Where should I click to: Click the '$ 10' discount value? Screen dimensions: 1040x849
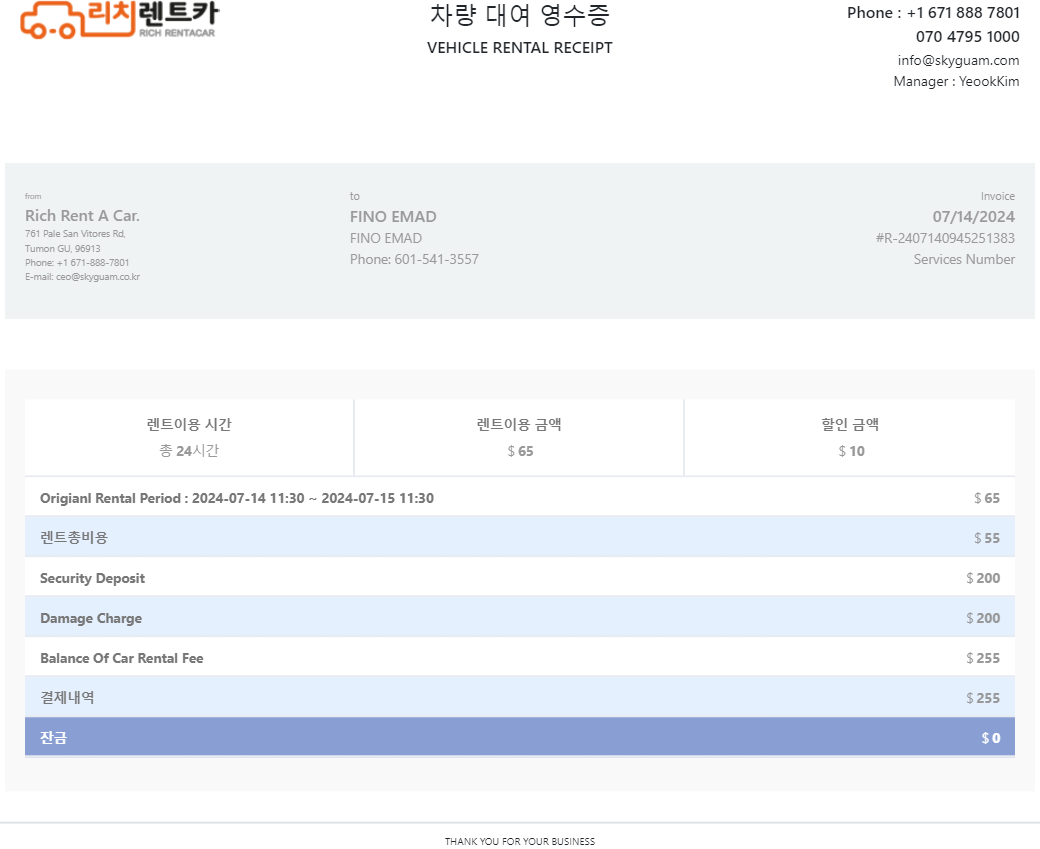coord(851,451)
